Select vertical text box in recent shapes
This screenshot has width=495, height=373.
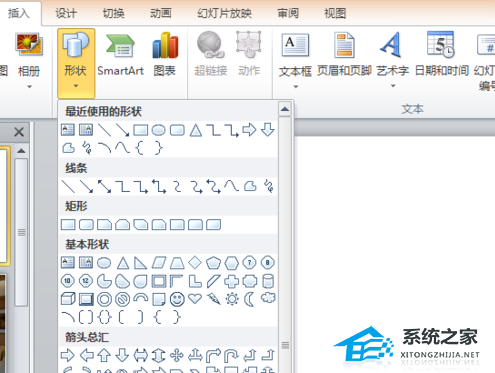click(x=86, y=130)
